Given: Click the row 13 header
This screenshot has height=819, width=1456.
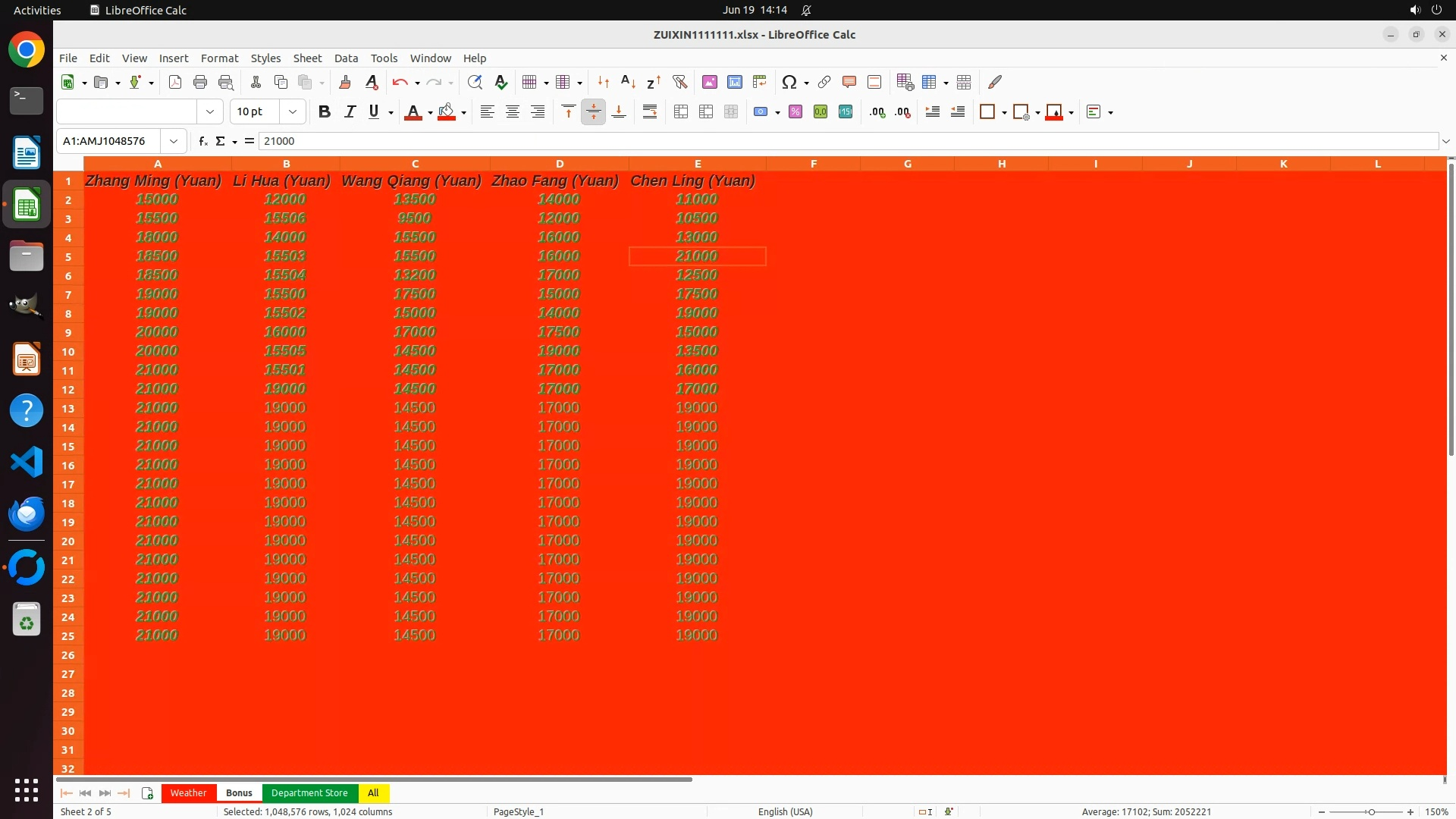Looking at the screenshot, I should tap(68, 409).
